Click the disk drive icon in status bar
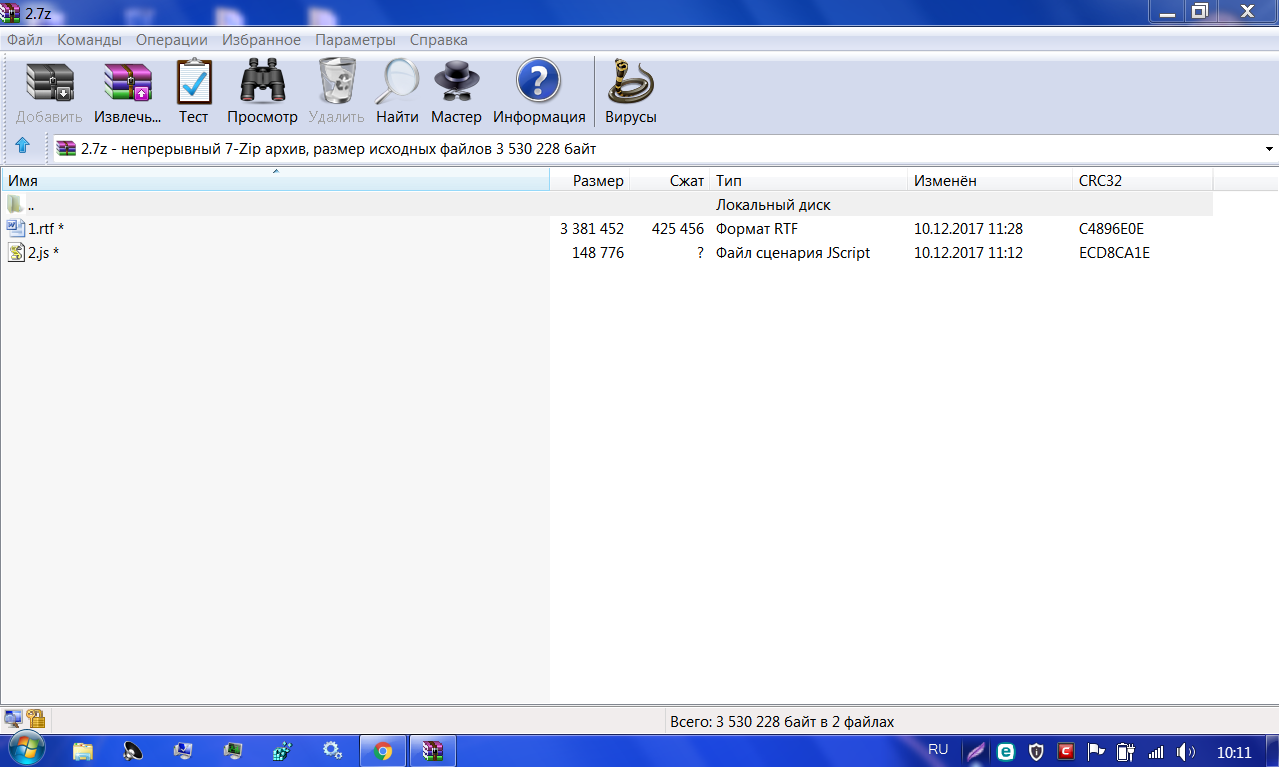The width and height of the screenshot is (1279, 767). tap(14, 718)
